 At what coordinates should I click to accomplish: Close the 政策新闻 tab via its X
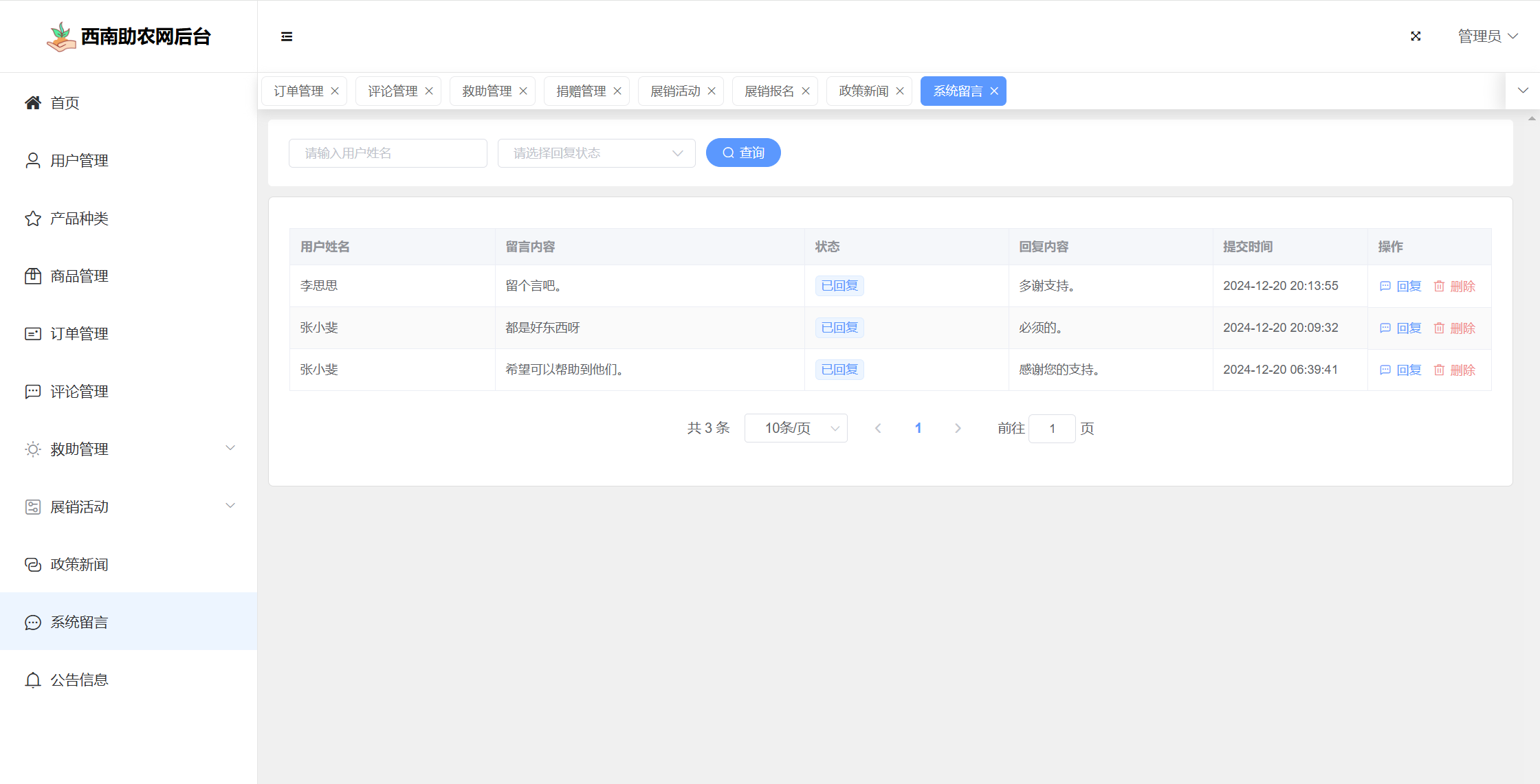click(x=900, y=91)
